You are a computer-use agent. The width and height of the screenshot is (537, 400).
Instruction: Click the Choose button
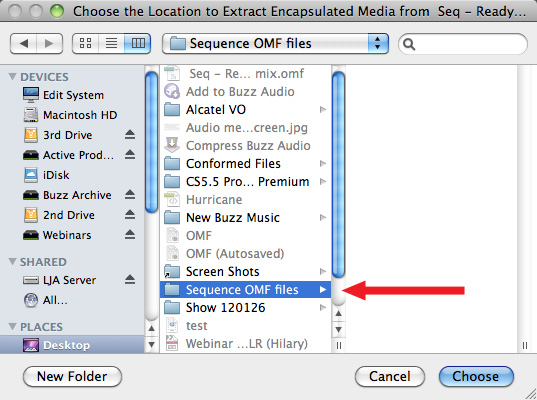tap(476, 376)
